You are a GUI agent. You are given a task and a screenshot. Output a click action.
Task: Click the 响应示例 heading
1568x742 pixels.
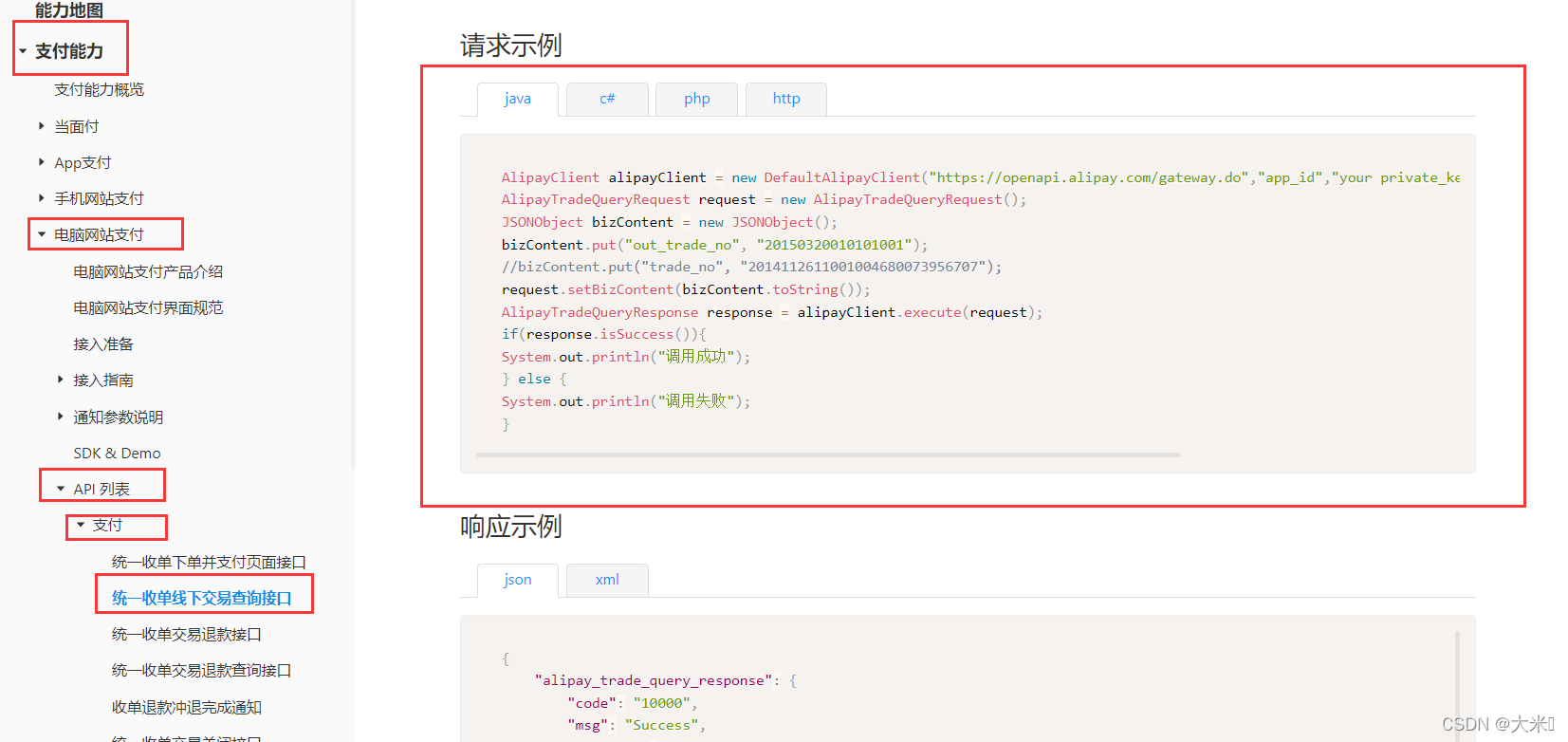click(x=511, y=527)
